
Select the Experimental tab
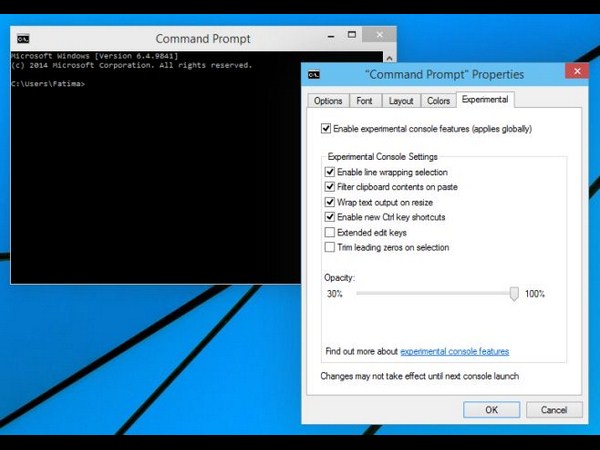click(x=484, y=100)
